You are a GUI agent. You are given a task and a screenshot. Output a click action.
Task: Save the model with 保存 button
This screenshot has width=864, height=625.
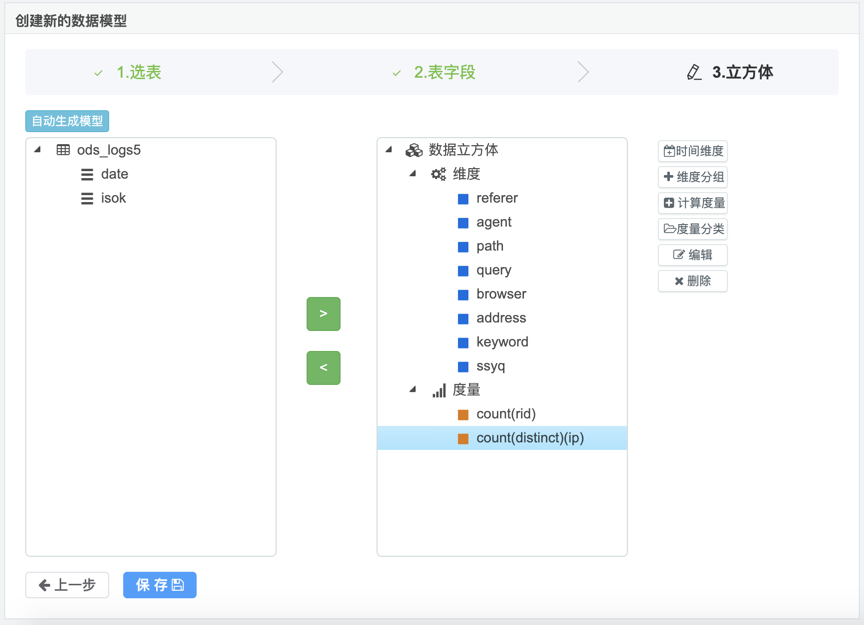point(160,585)
